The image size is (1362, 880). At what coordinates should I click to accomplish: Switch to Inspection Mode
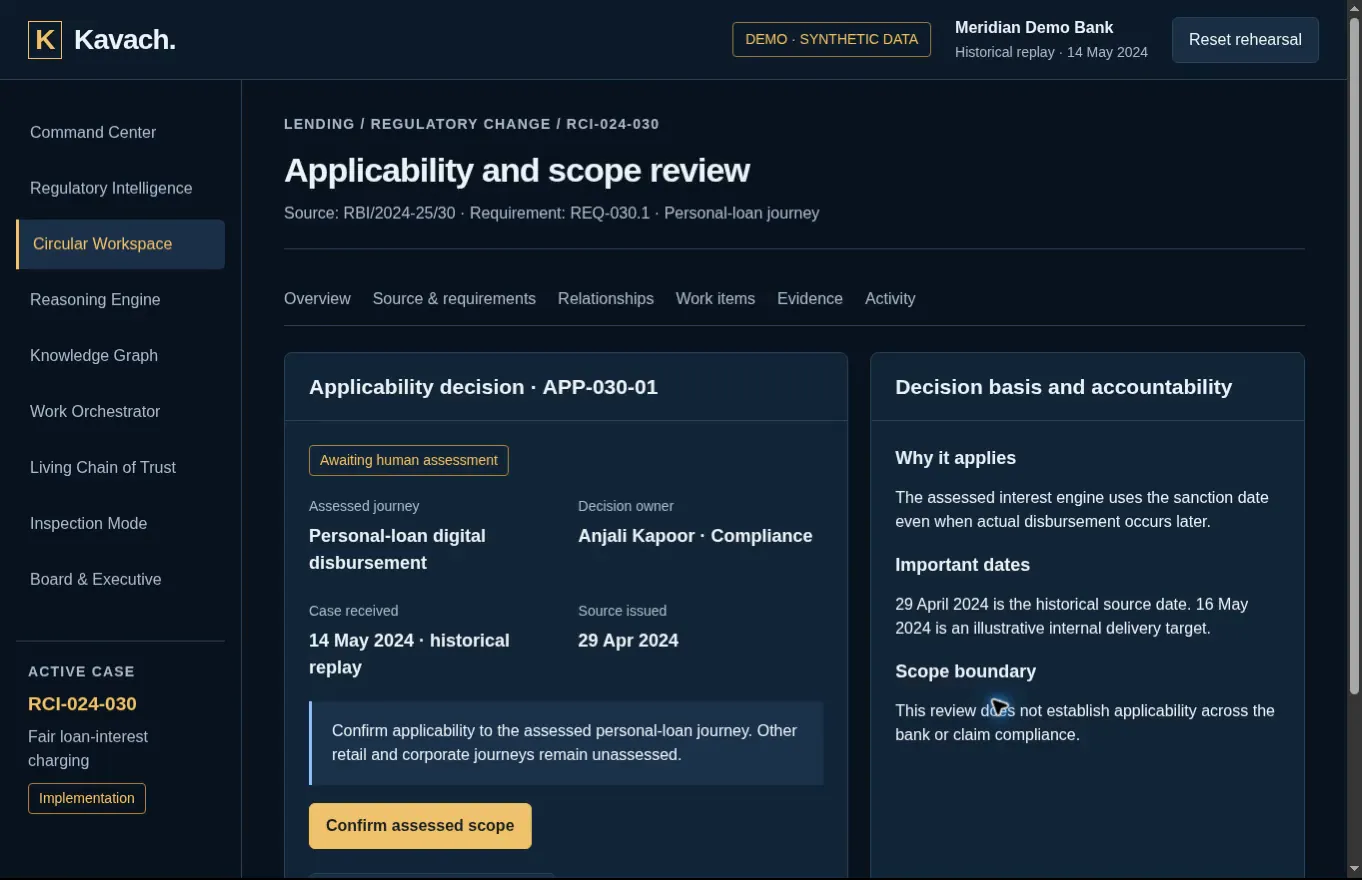88,524
